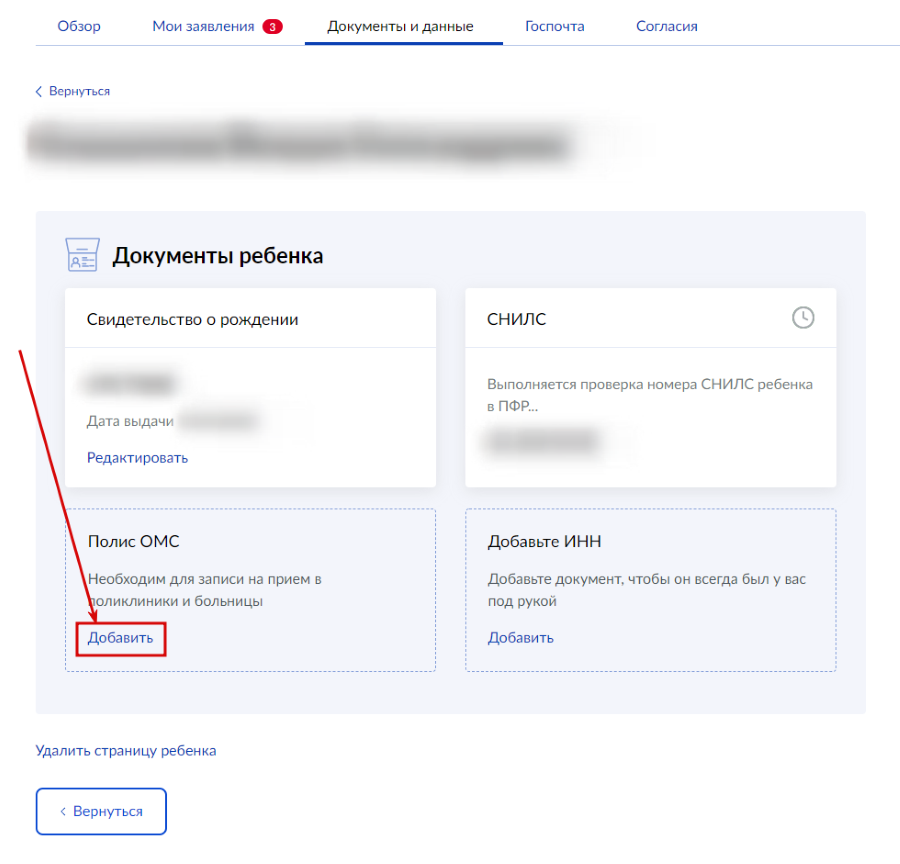Viewport: 900px width, 864px height.
Task: Select the Документы и данные tab
Action: (400, 26)
